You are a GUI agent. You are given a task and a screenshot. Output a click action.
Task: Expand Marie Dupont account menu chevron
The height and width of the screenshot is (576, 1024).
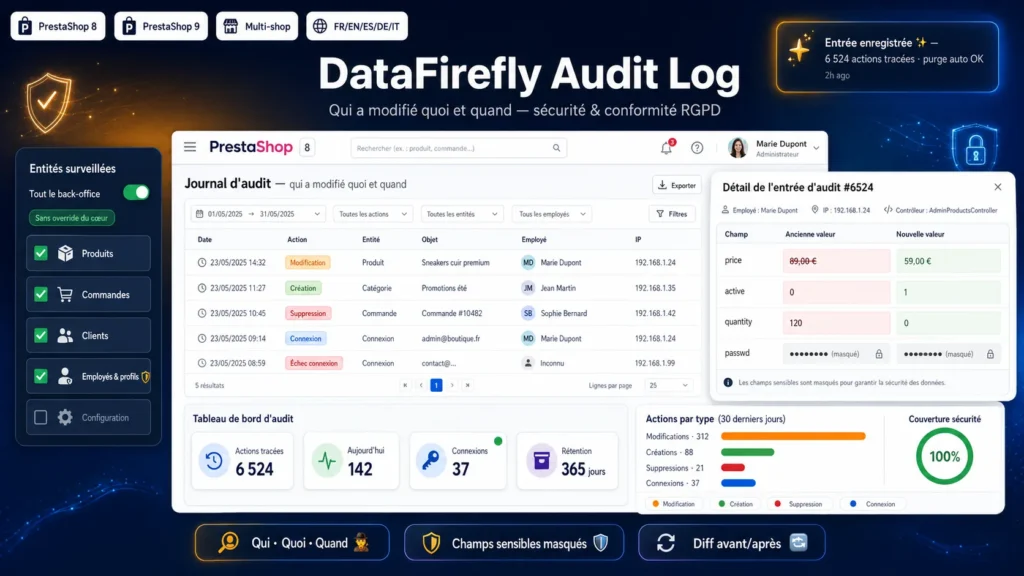[x=816, y=149]
